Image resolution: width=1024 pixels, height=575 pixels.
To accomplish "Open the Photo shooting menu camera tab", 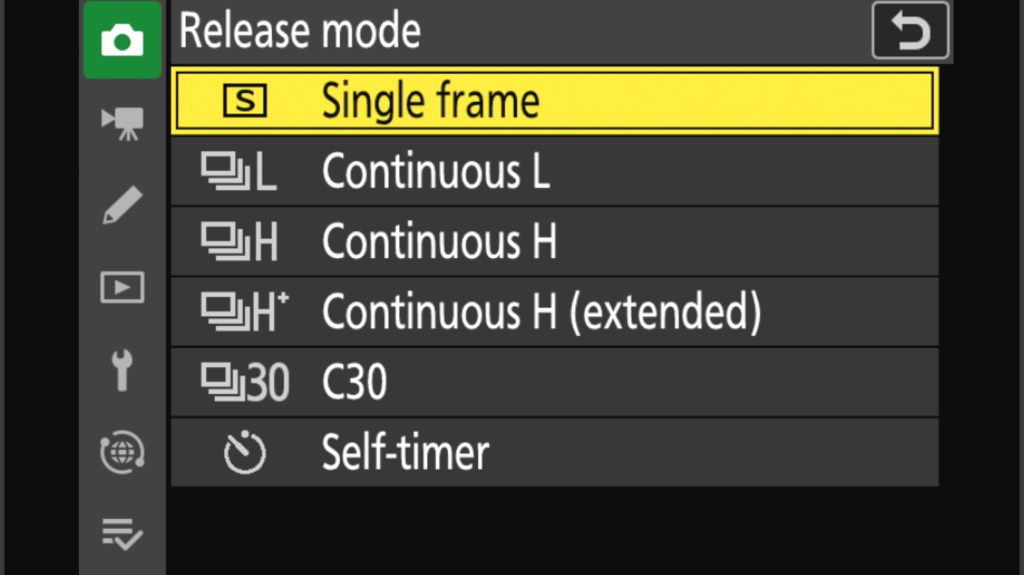I will point(122,41).
